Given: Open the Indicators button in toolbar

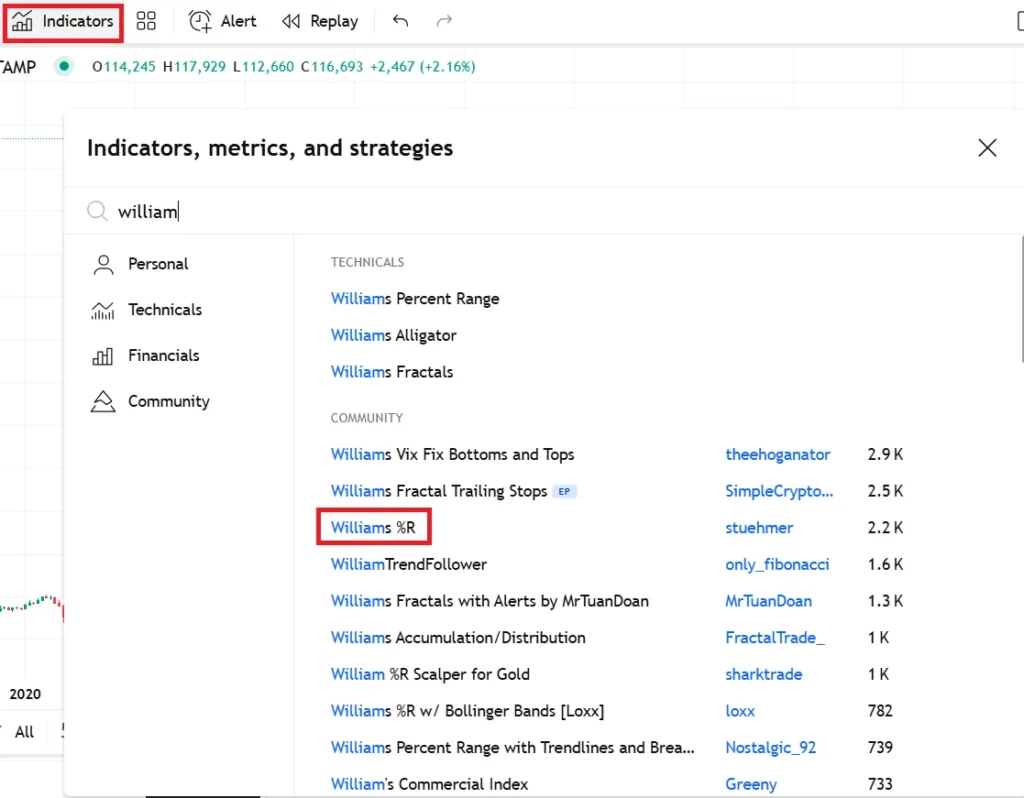Looking at the screenshot, I should [63, 22].
